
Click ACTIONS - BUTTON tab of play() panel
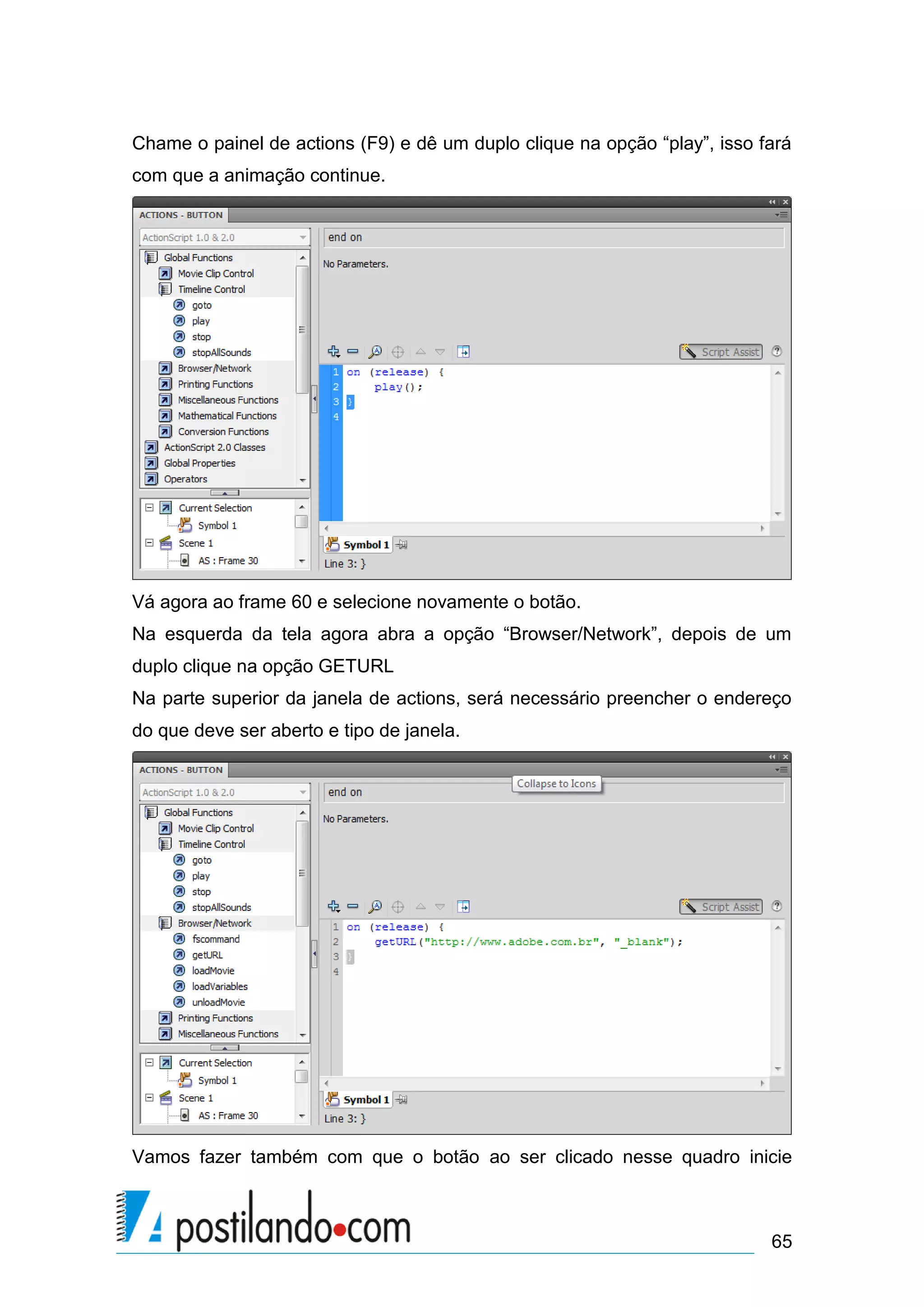(181, 215)
